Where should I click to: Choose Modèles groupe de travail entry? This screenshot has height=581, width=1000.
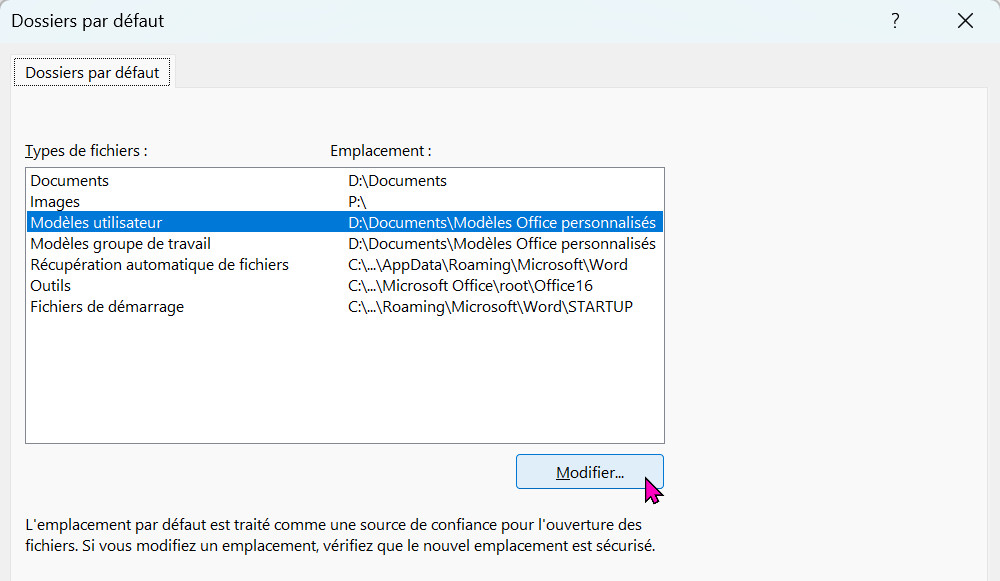click(121, 244)
